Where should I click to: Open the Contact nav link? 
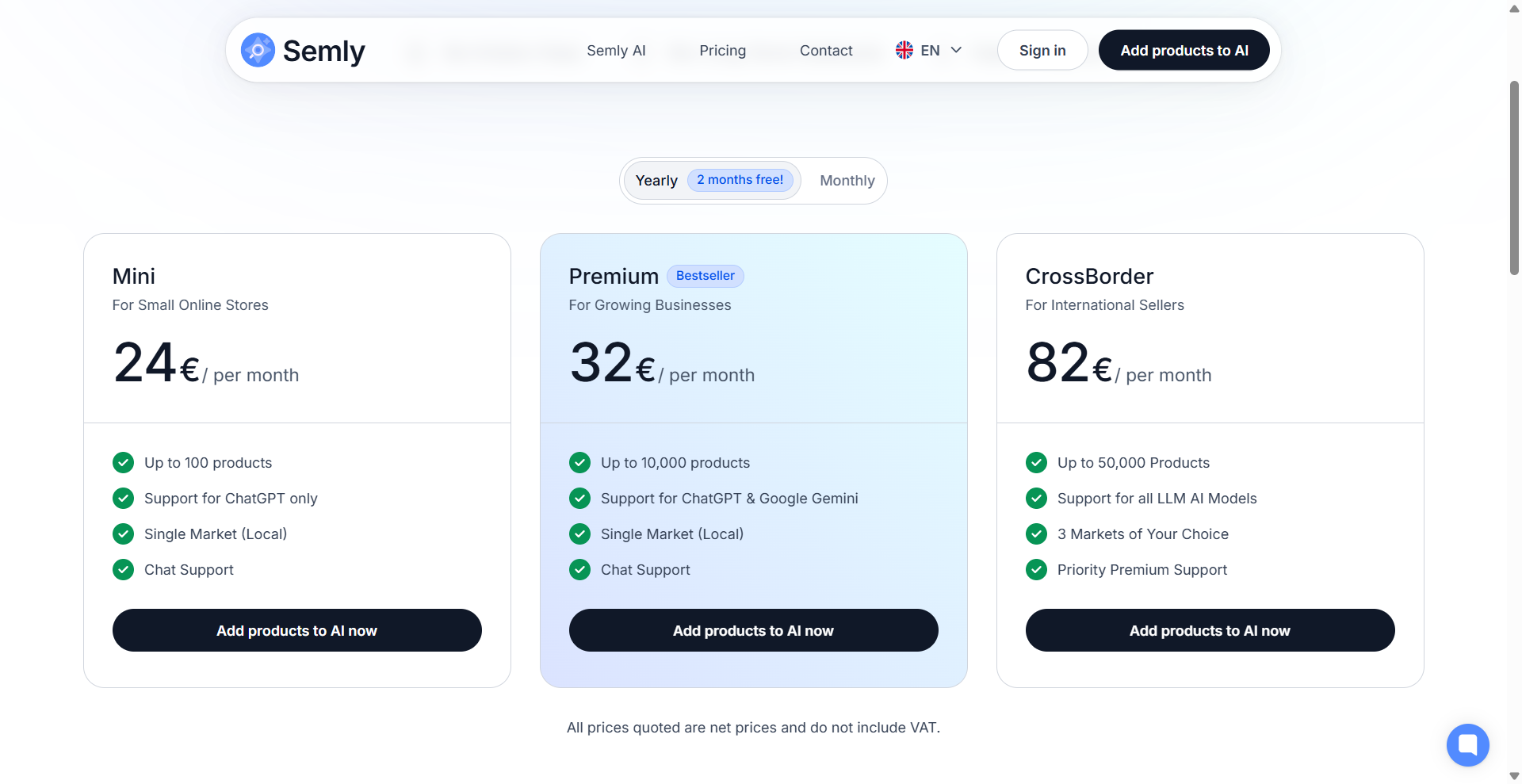[826, 50]
